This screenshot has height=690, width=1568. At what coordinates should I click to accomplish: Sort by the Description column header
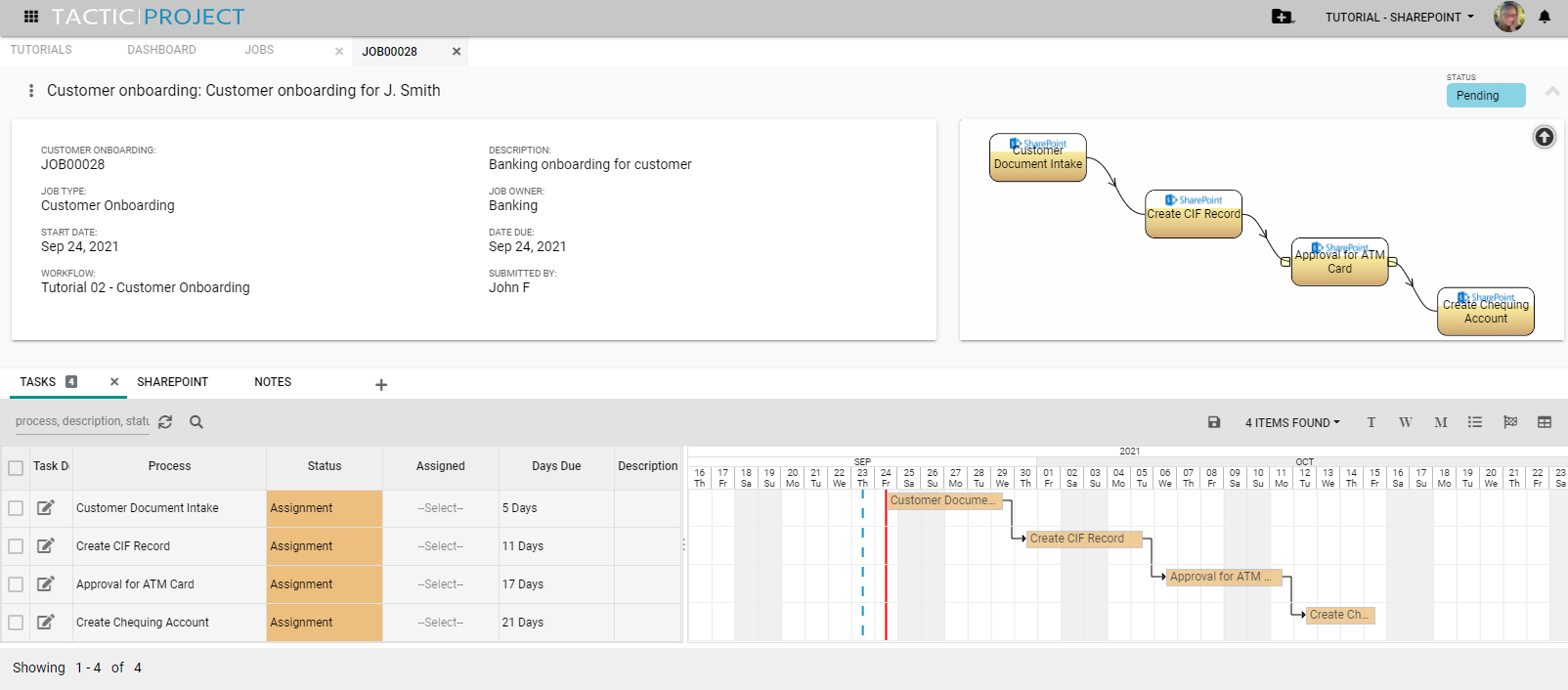[x=647, y=466]
